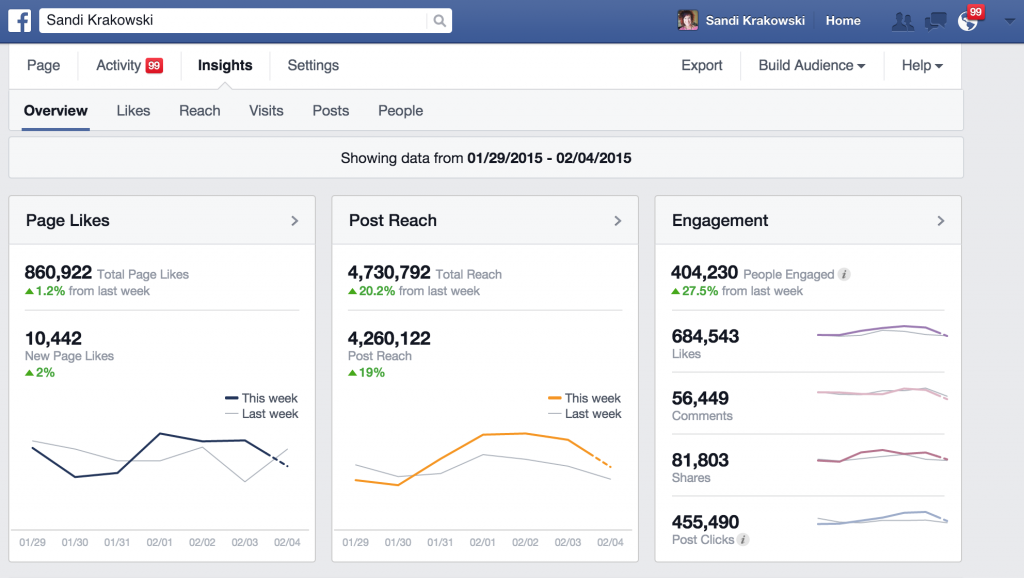Open the Build Audience dropdown
Image resolution: width=1024 pixels, height=578 pixels.
pos(812,66)
